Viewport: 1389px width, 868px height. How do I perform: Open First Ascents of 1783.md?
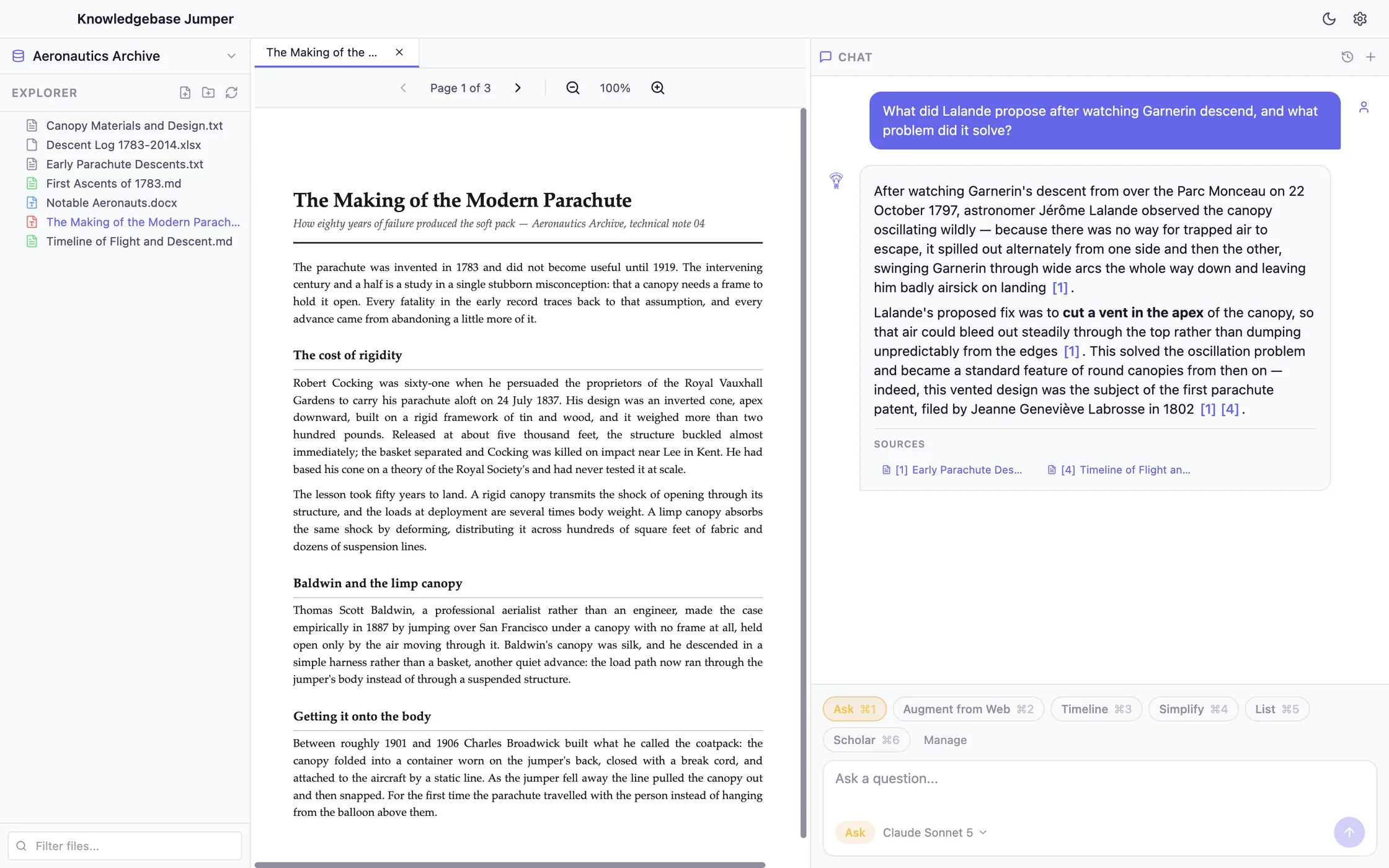click(113, 183)
